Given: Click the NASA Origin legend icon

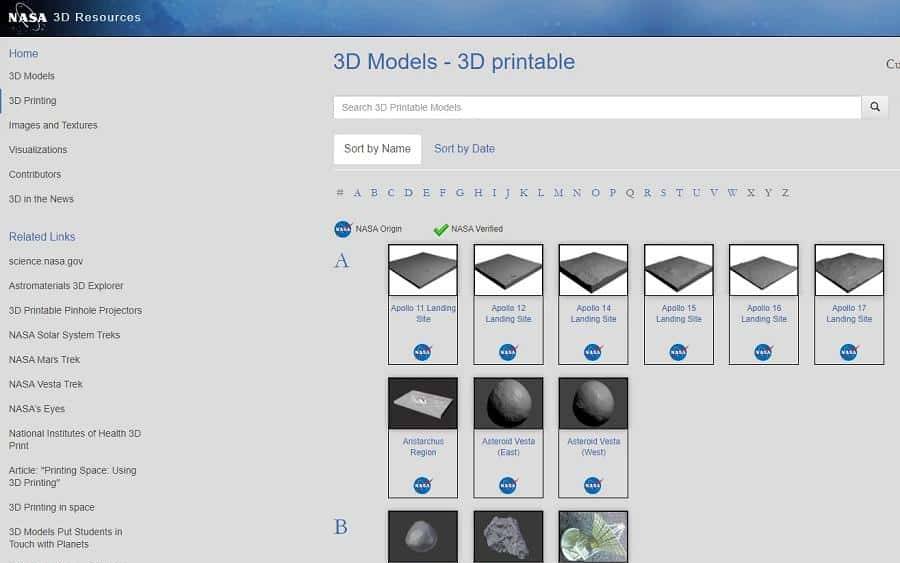Looking at the screenshot, I should pos(343,229).
